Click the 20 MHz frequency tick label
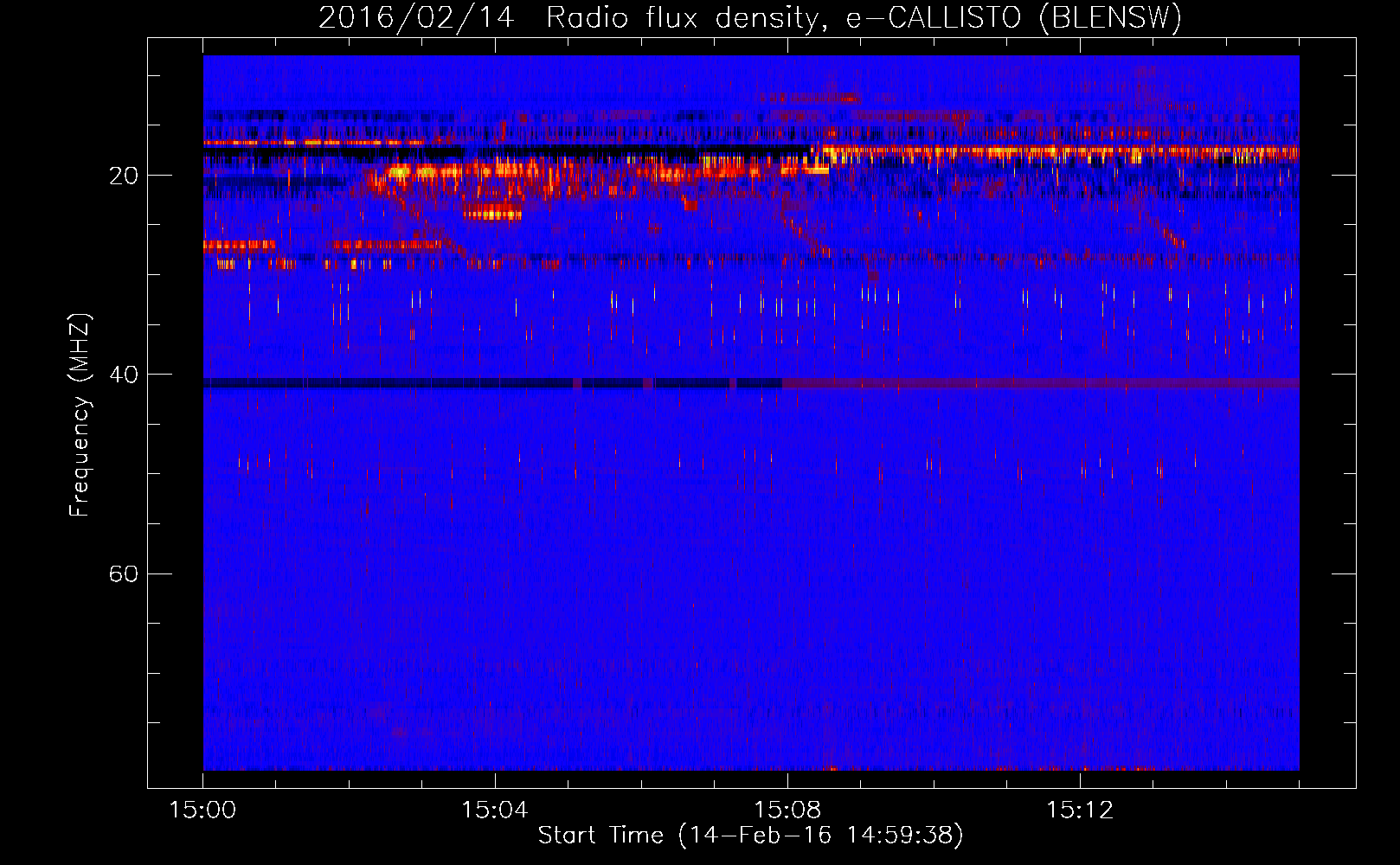1400x865 pixels. click(x=123, y=176)
